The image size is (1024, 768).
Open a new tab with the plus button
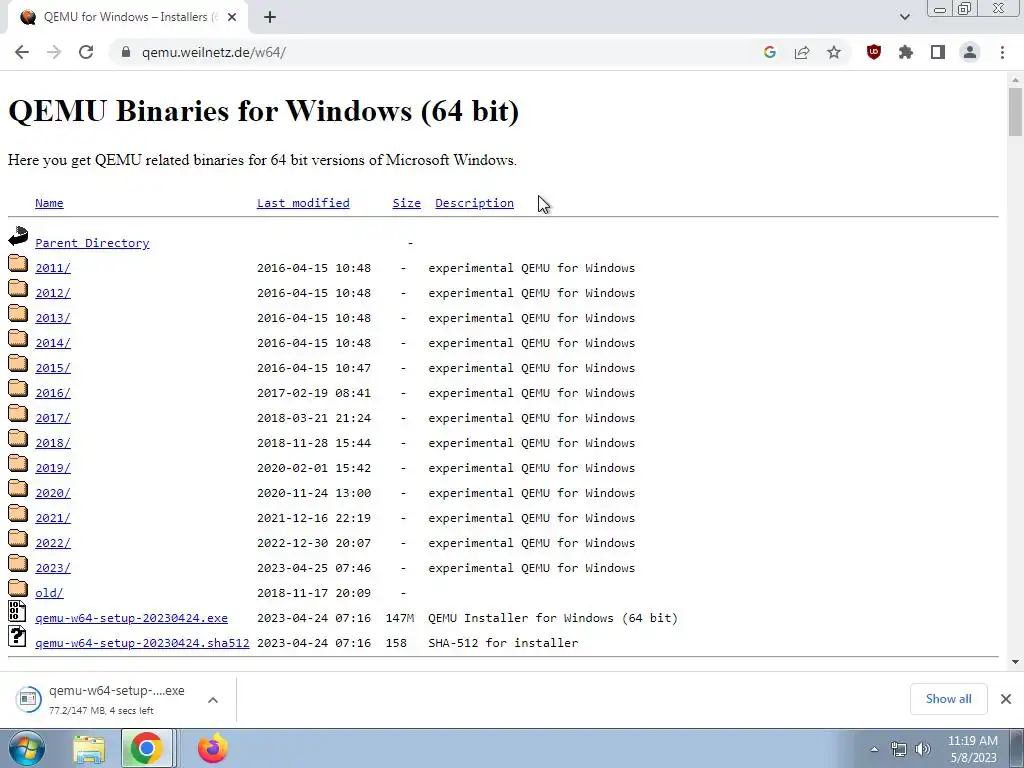pos(270,17)
